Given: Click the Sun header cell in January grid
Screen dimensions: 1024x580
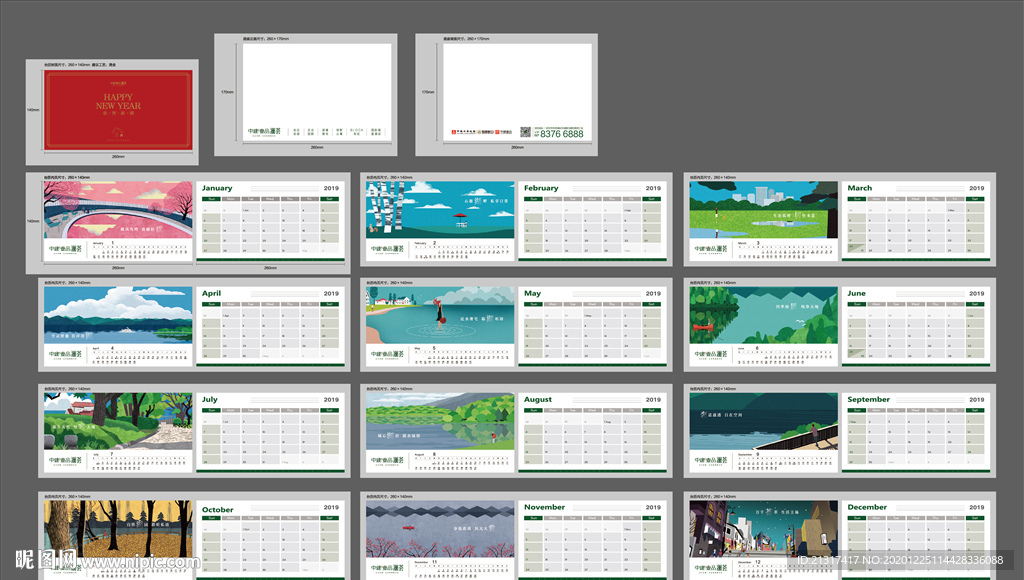Looking at the screenshot, I should coord(212,199).
